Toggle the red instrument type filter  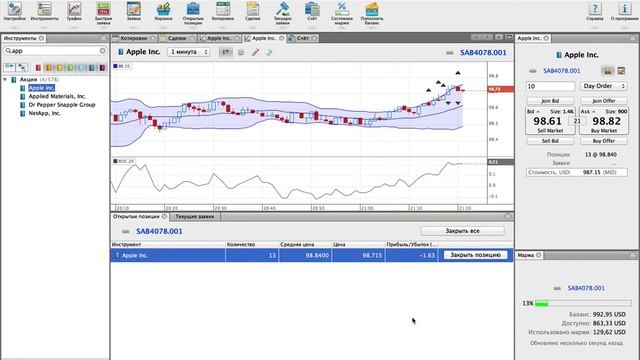[38, 68]
